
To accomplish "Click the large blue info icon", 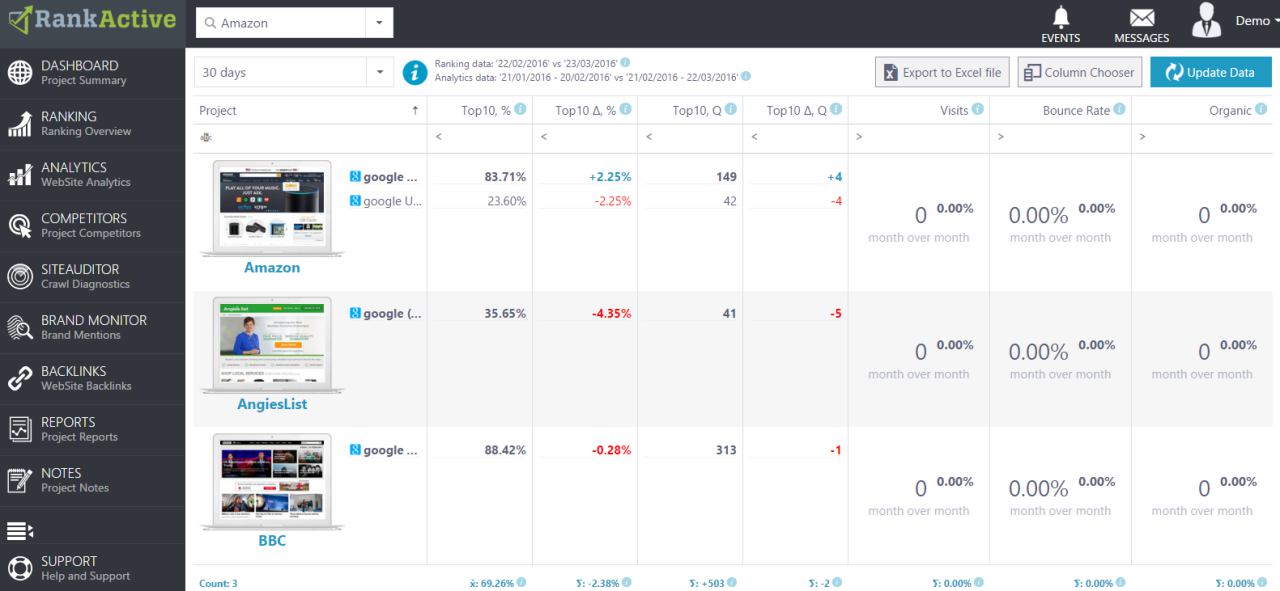I will coord(414,72).
